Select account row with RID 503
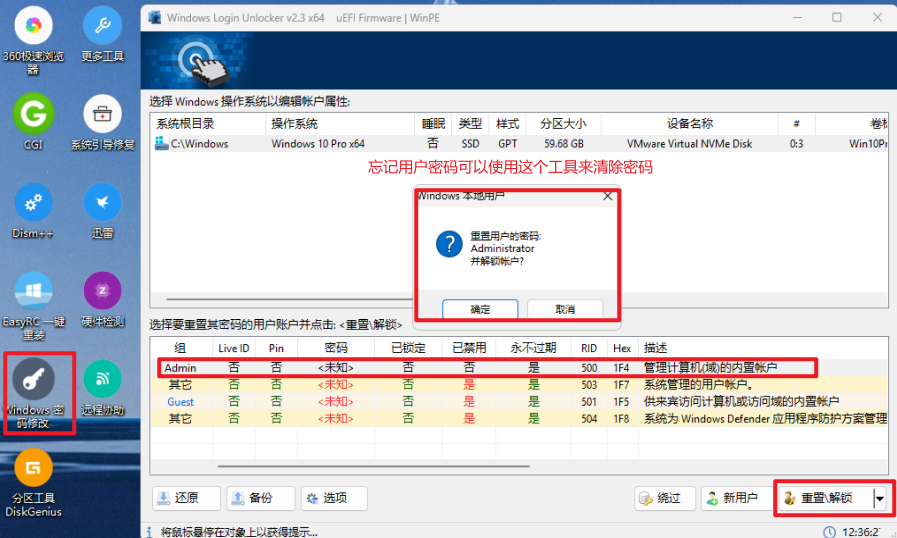 pyautogui.click(x=519, y=385)
